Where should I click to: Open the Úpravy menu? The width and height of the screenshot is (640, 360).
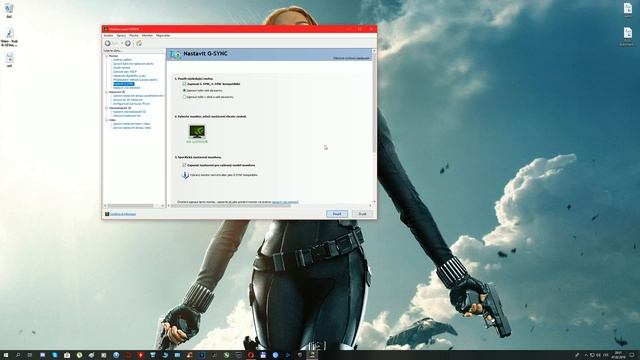[x=121, y=36]
